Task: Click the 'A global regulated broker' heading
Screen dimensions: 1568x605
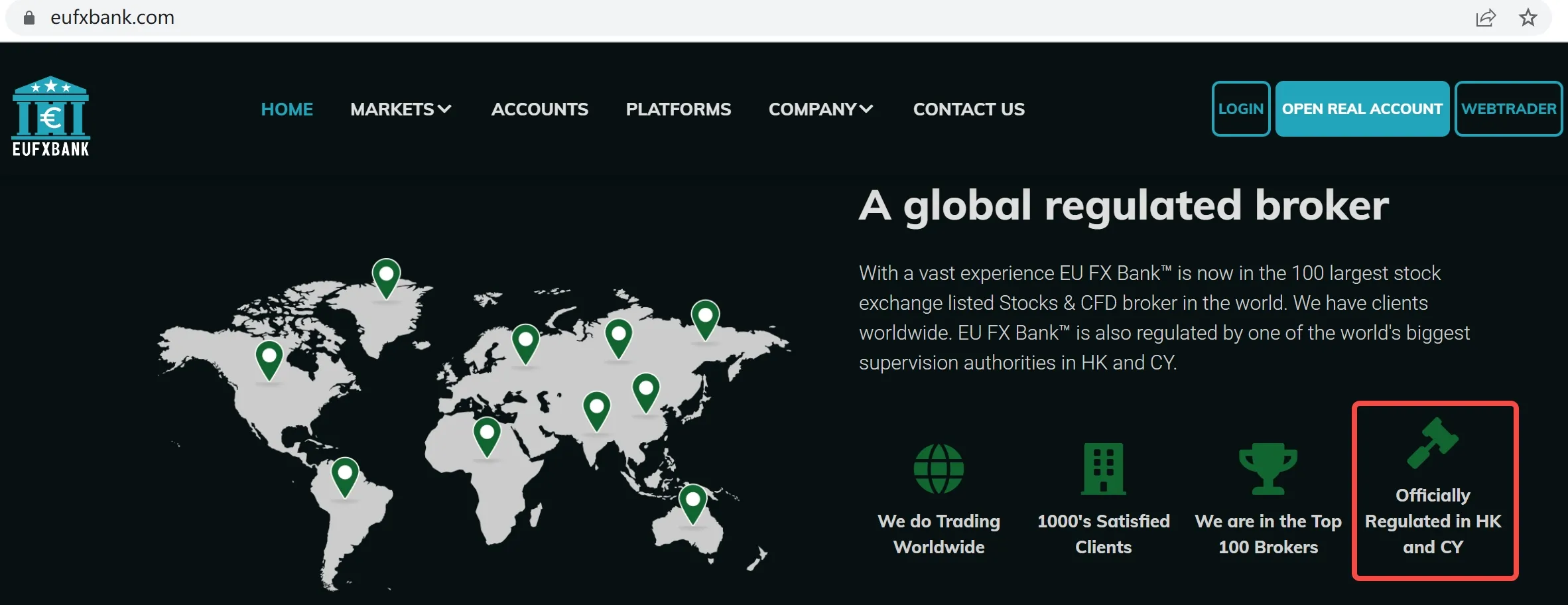Action: (x=1124, y=205)
